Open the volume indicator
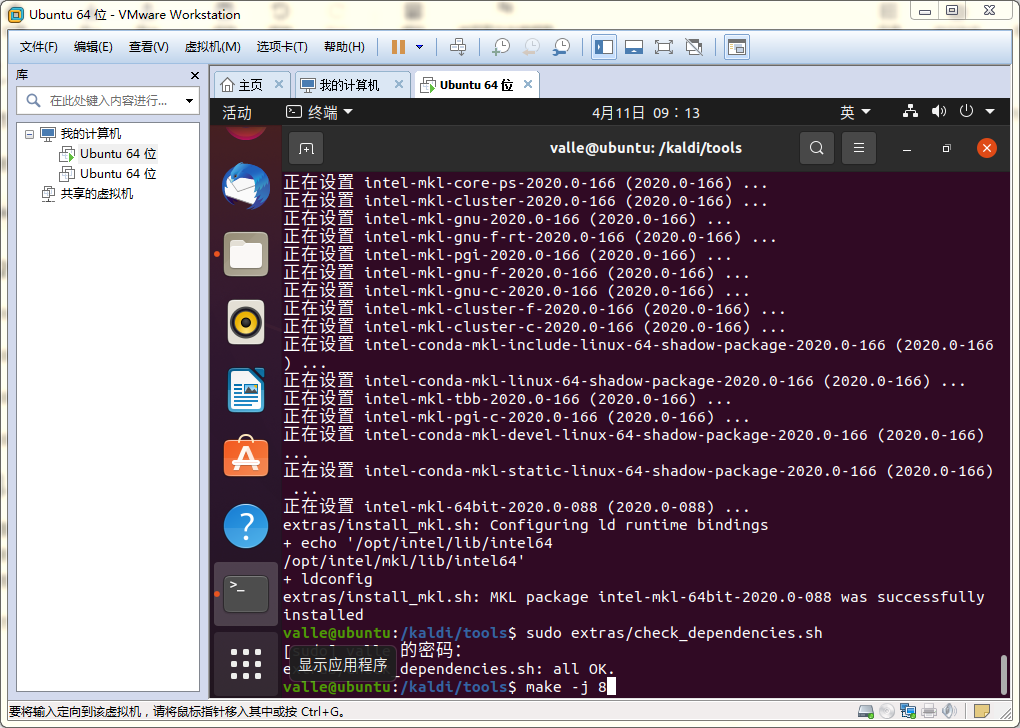Screen dimensions: 1020x728 coord(938,111)
